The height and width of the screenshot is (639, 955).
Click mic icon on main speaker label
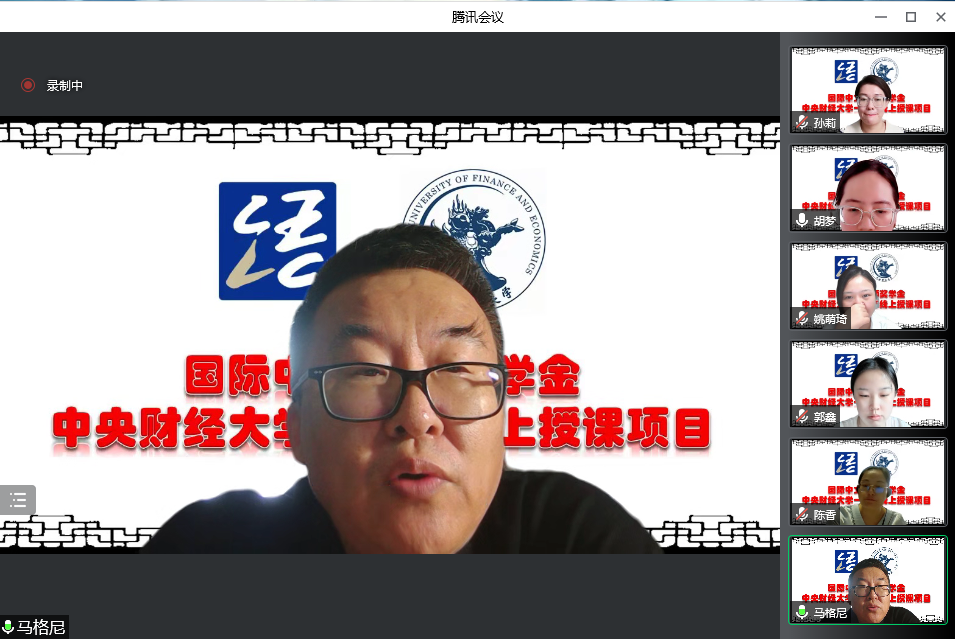pos(8,628)
